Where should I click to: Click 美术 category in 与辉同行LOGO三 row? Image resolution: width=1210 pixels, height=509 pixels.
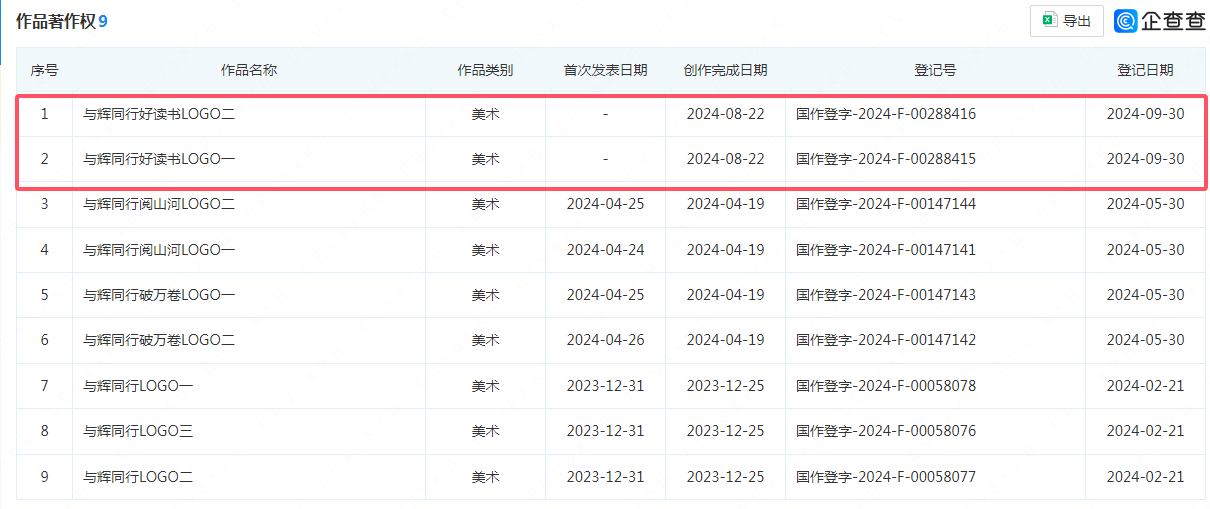coord(485,431)
